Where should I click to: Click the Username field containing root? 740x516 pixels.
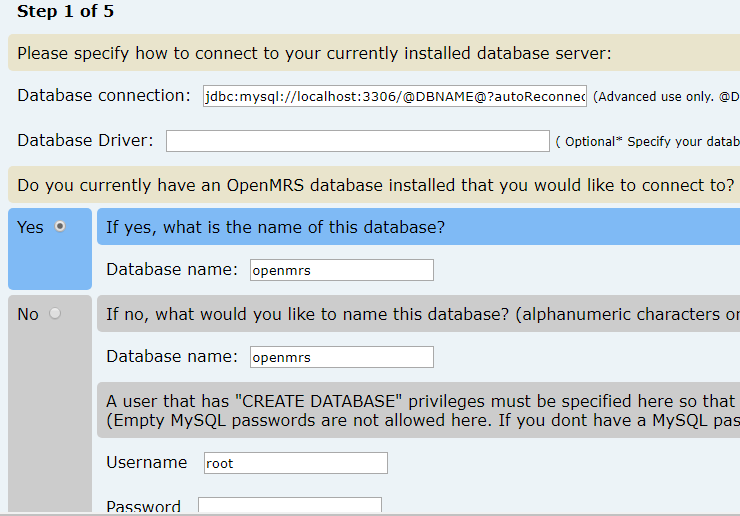tap(296, 463)
